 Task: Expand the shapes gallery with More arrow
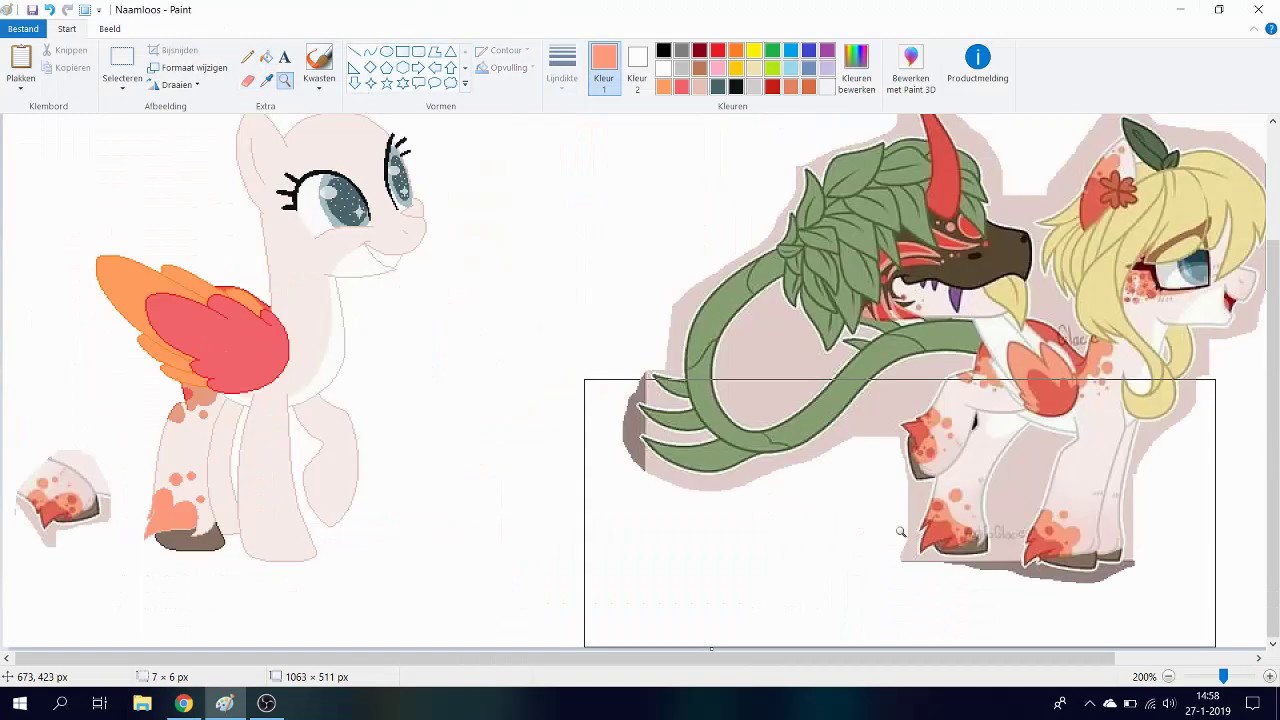465,84
